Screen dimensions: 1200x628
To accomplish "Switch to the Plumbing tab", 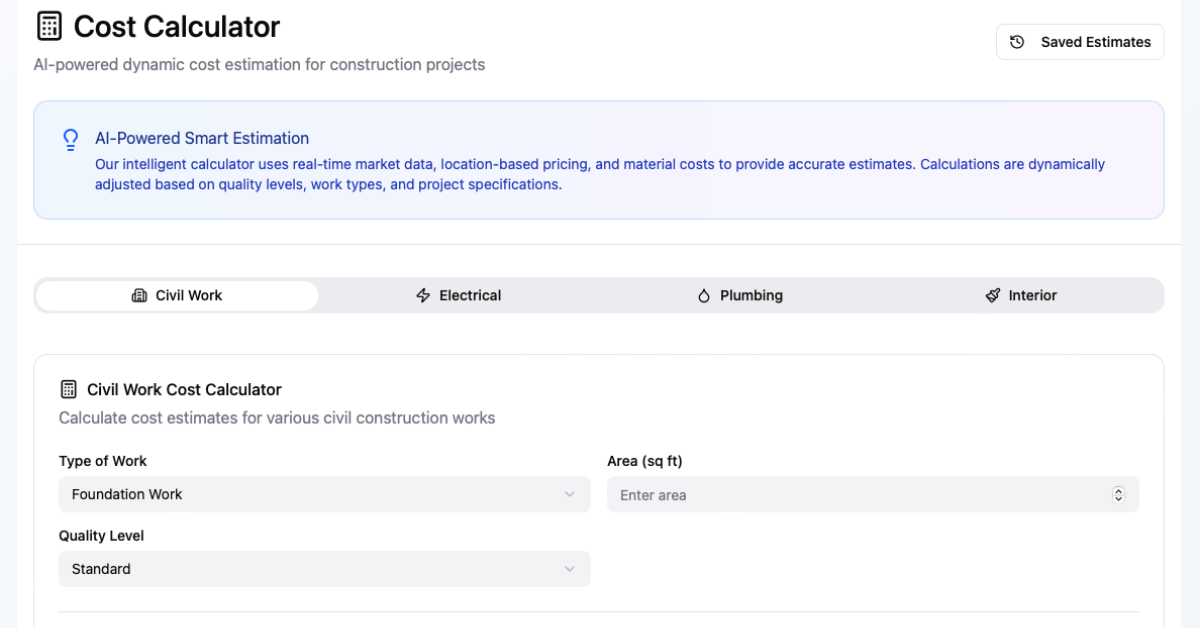I will (740, 295).
